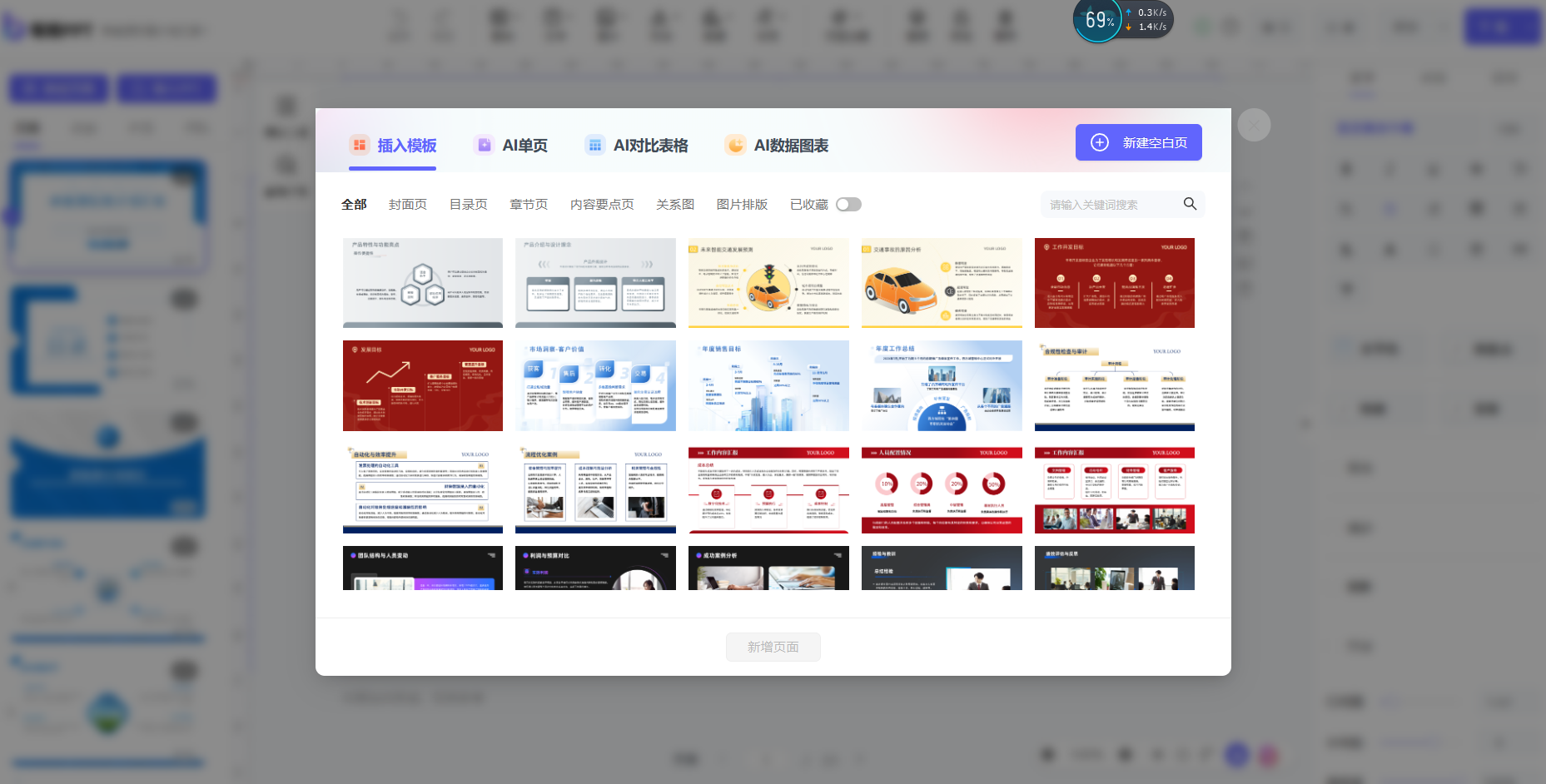Click the 新增页面 button
This screenshot has height=784, width=1546.
(x=773, y=647)
